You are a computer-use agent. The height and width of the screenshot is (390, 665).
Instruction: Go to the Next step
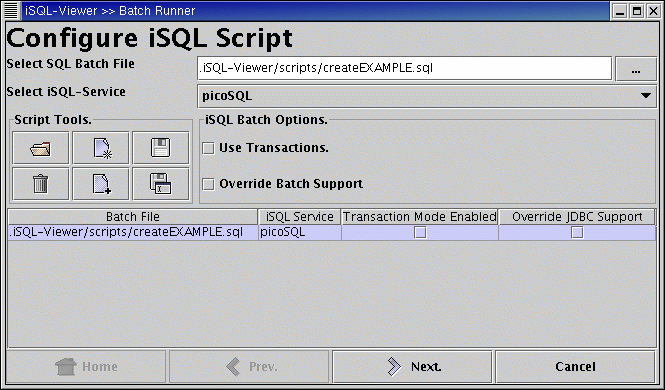click(412, 366)
